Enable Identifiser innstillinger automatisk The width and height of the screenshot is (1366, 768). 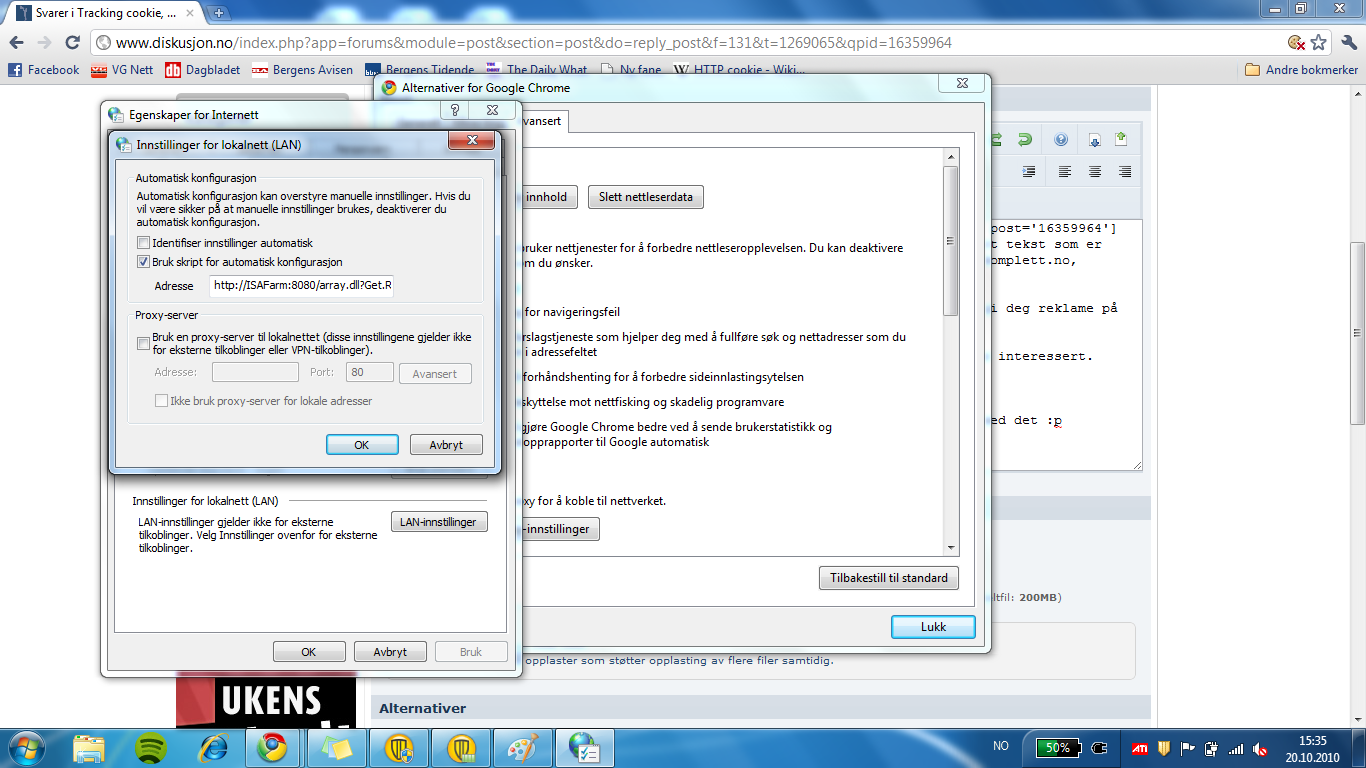tap(144, 243)
